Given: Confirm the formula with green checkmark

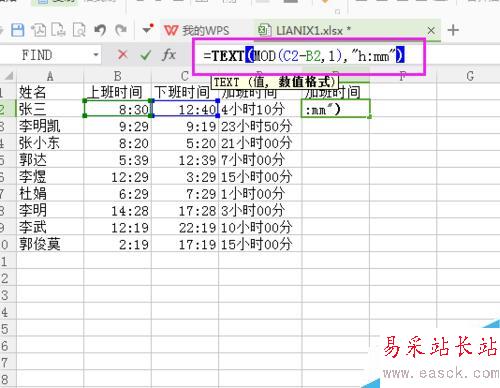Looking at the screenshot, I should click(145, 55).
